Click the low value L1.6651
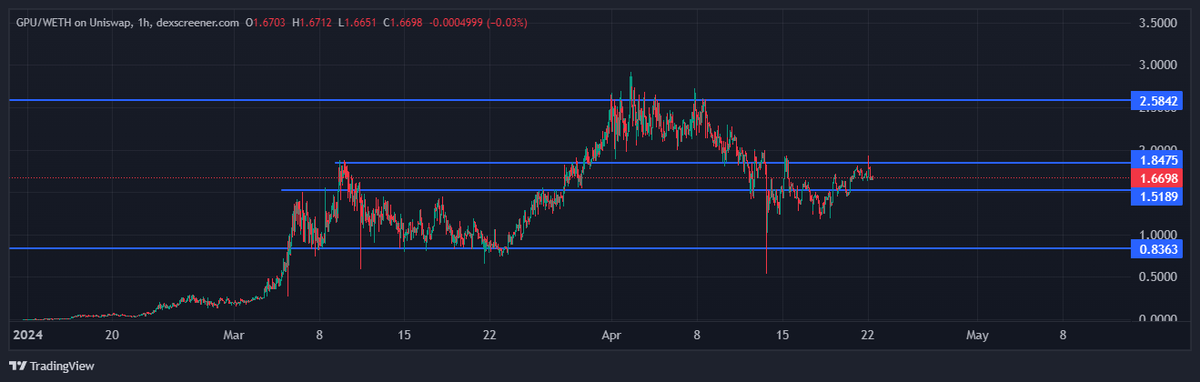 point(359,22)
